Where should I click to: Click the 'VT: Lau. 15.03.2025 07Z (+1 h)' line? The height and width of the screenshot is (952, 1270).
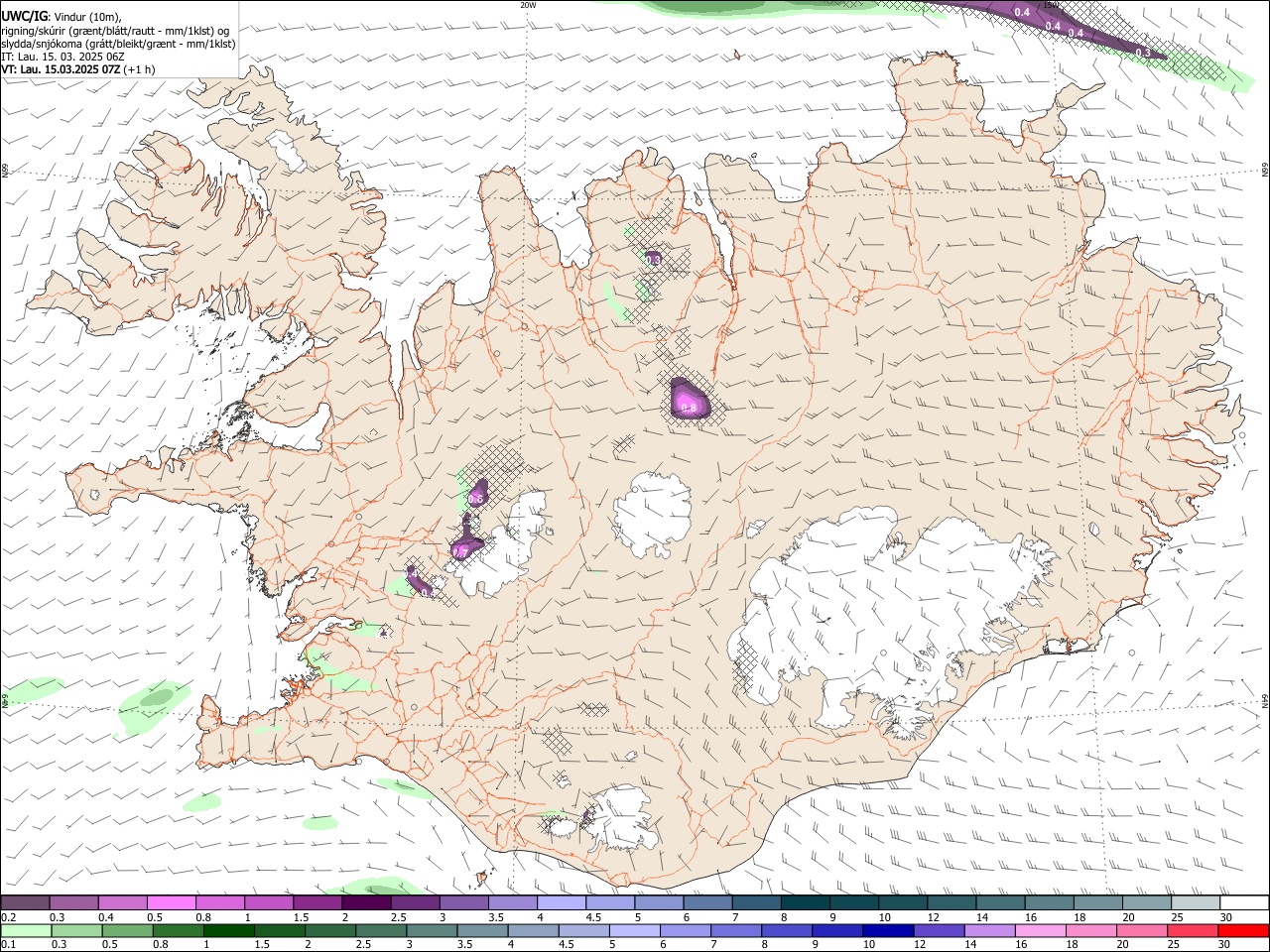tap(78, 69)
